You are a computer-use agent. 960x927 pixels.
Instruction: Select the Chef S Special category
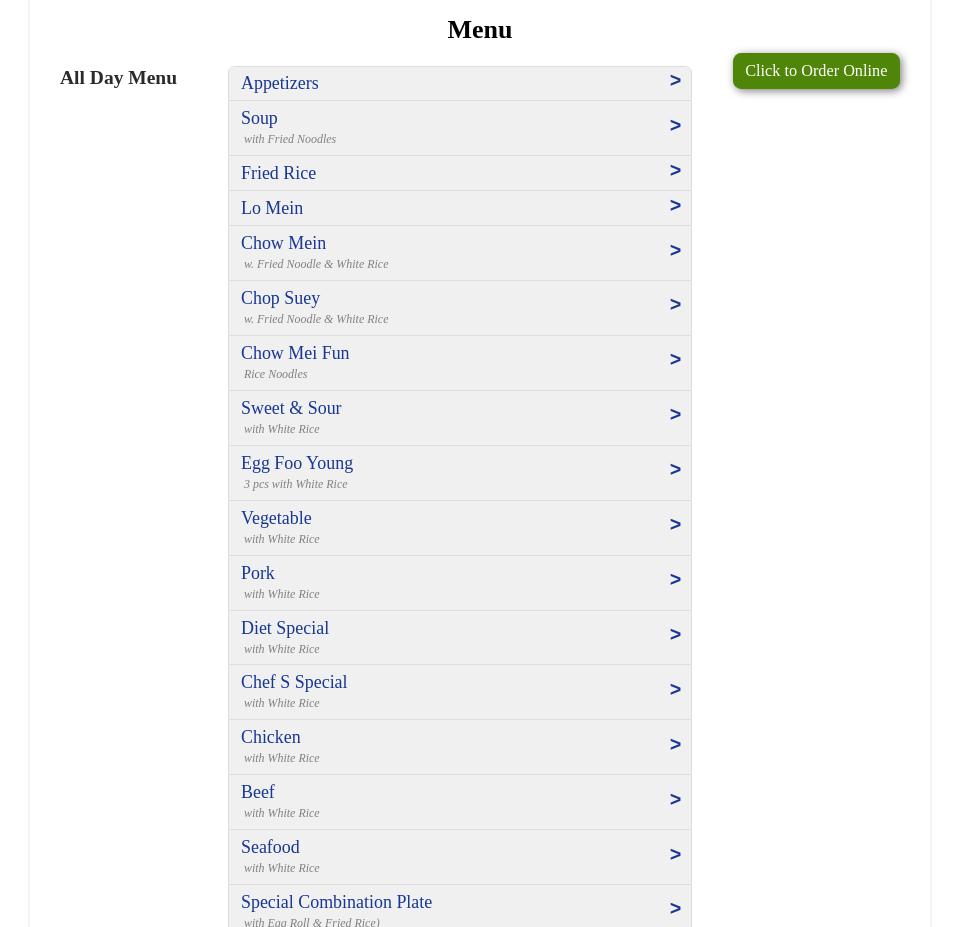point(294,682)
